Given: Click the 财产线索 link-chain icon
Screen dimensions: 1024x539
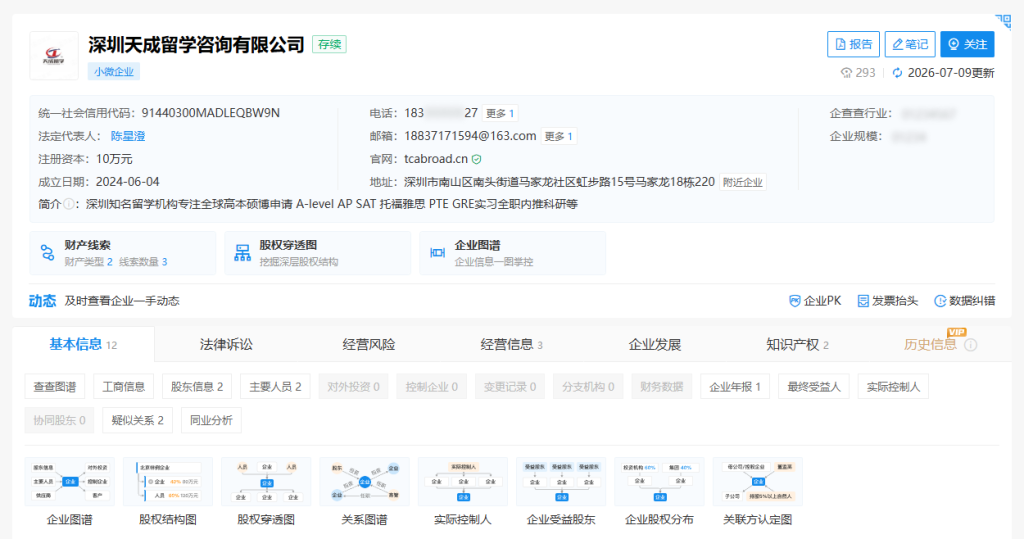Looking at the screenshot, I should click(48, 253).
